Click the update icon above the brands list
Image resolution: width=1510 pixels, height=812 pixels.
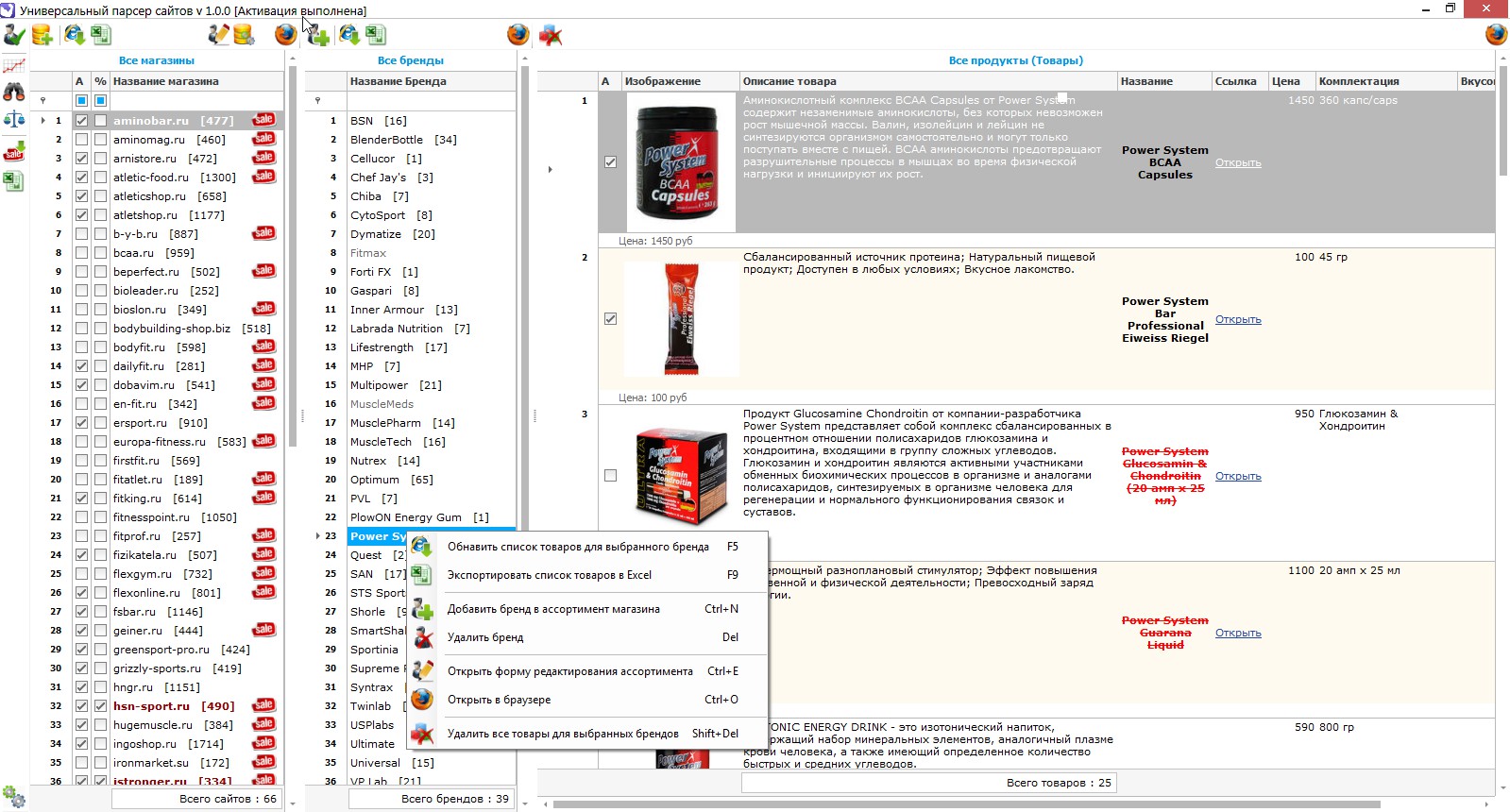pyautogui.click(x=349, y=36)
